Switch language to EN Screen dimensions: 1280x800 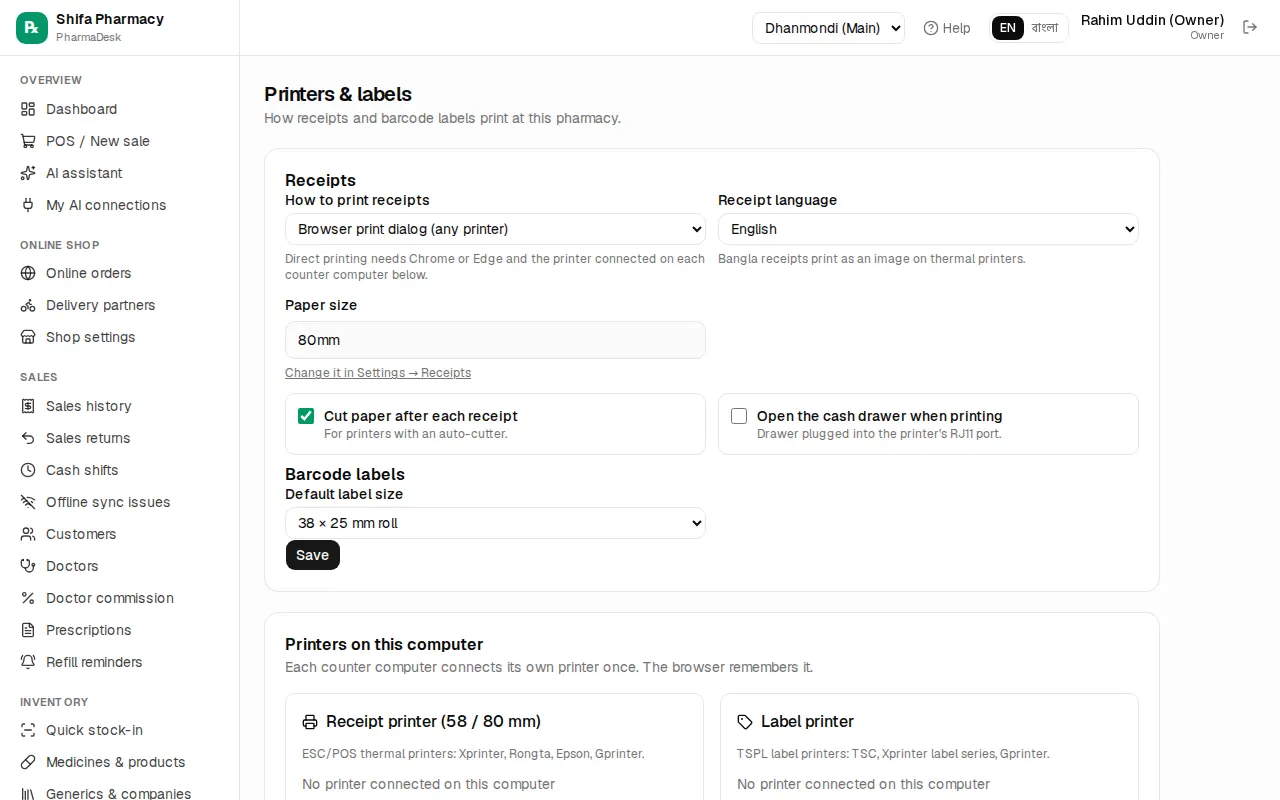pos(1008,28)
